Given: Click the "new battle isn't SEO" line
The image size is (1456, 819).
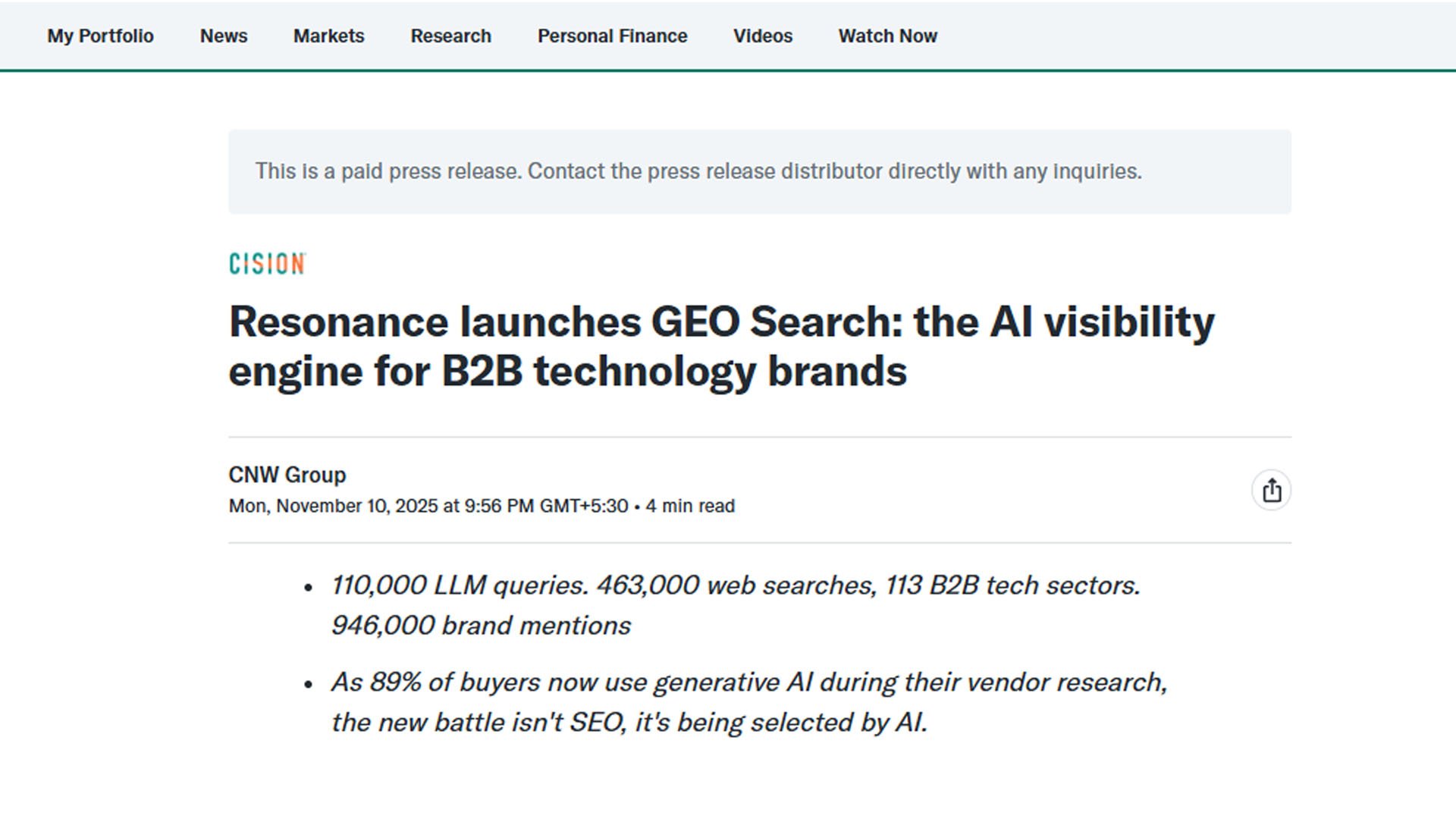Looking at the screenshot, I should (629, 723).
